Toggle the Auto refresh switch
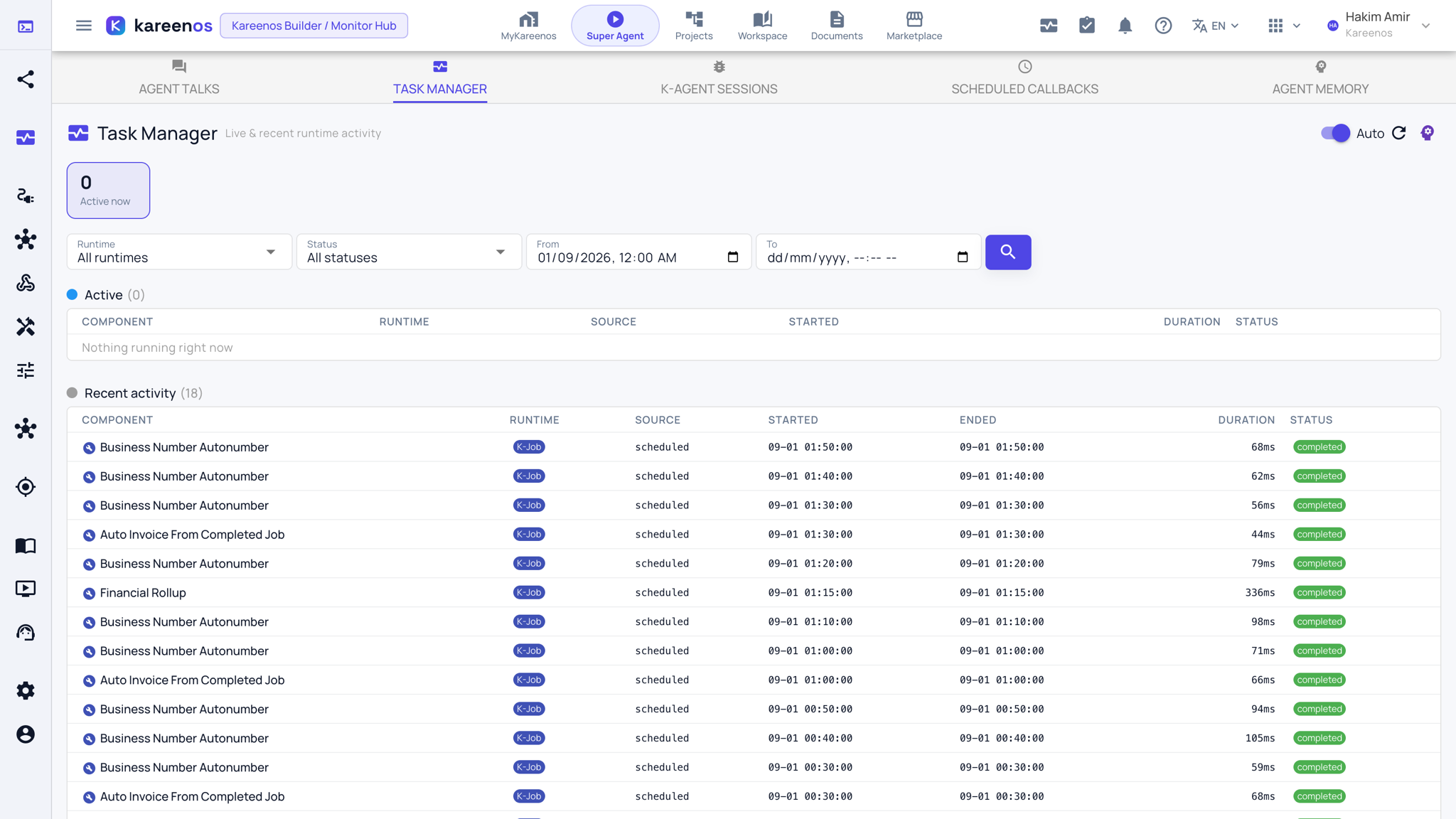This screenshot has width=1456, height=819. pyautogui.click(x=1335, y=133)
